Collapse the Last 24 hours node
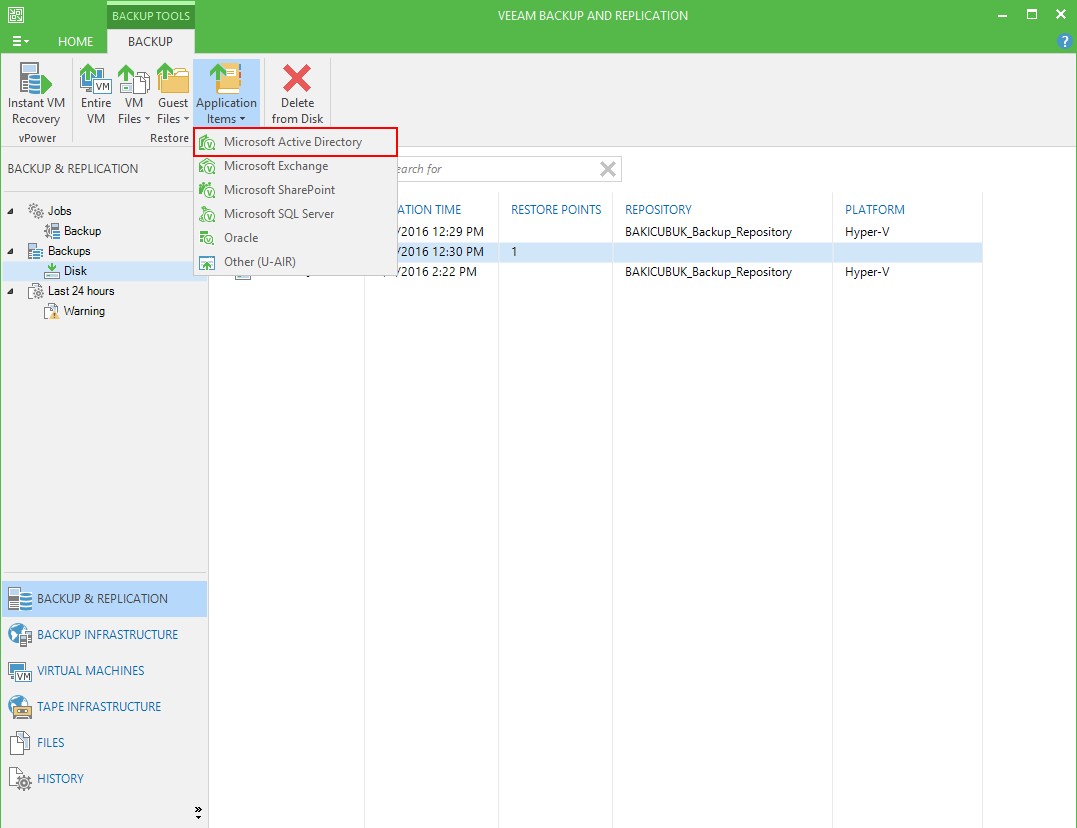The height and width of the screenshot is (828, 1077). click(x=10, y=291)
